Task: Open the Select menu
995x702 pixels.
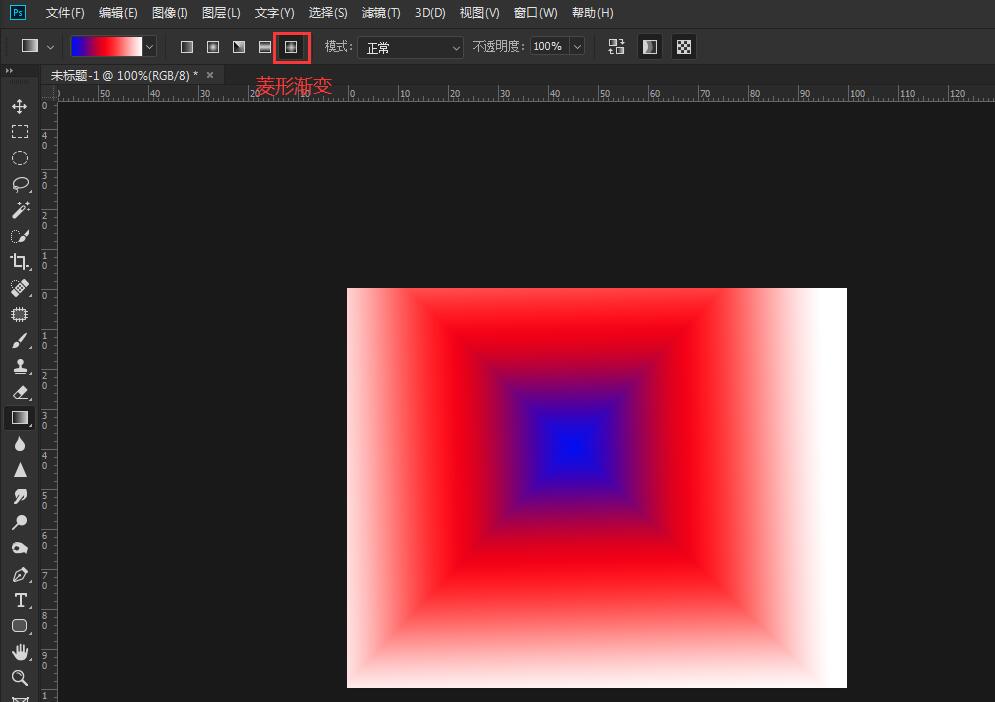Action: 327,13
